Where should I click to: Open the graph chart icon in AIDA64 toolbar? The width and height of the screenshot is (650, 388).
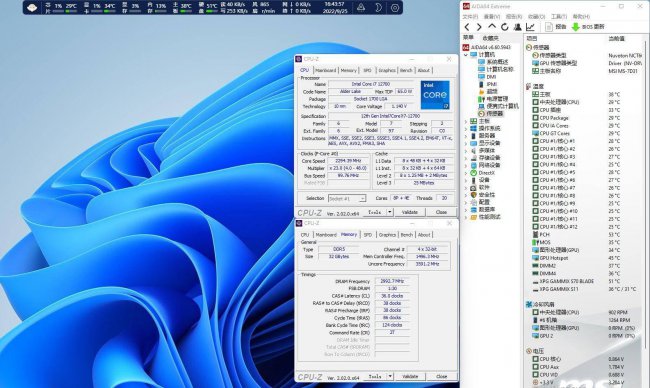coord(530,27)
